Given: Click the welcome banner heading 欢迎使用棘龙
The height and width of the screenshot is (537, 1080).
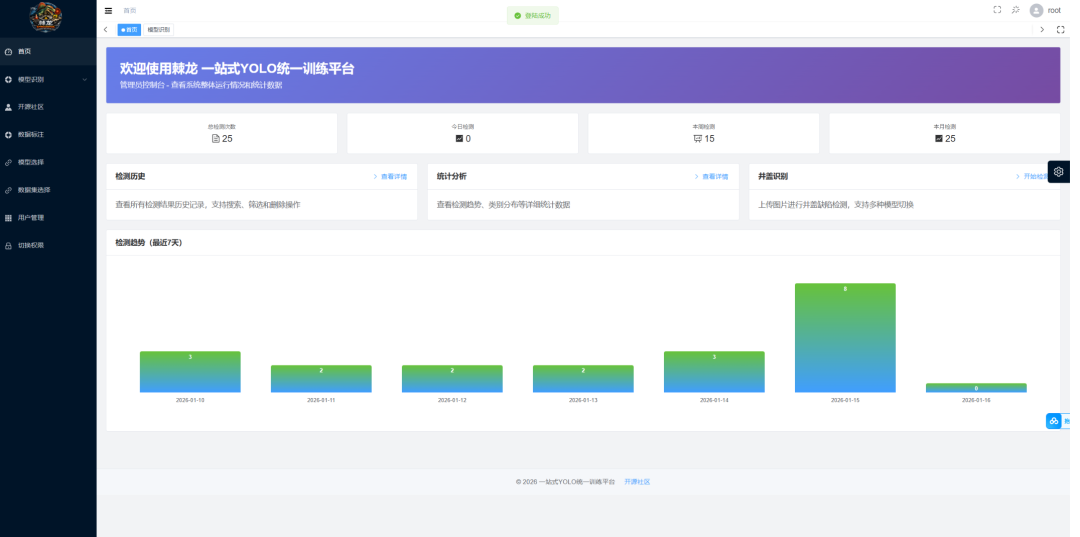Looking at the screenshot, I should 238,69.
